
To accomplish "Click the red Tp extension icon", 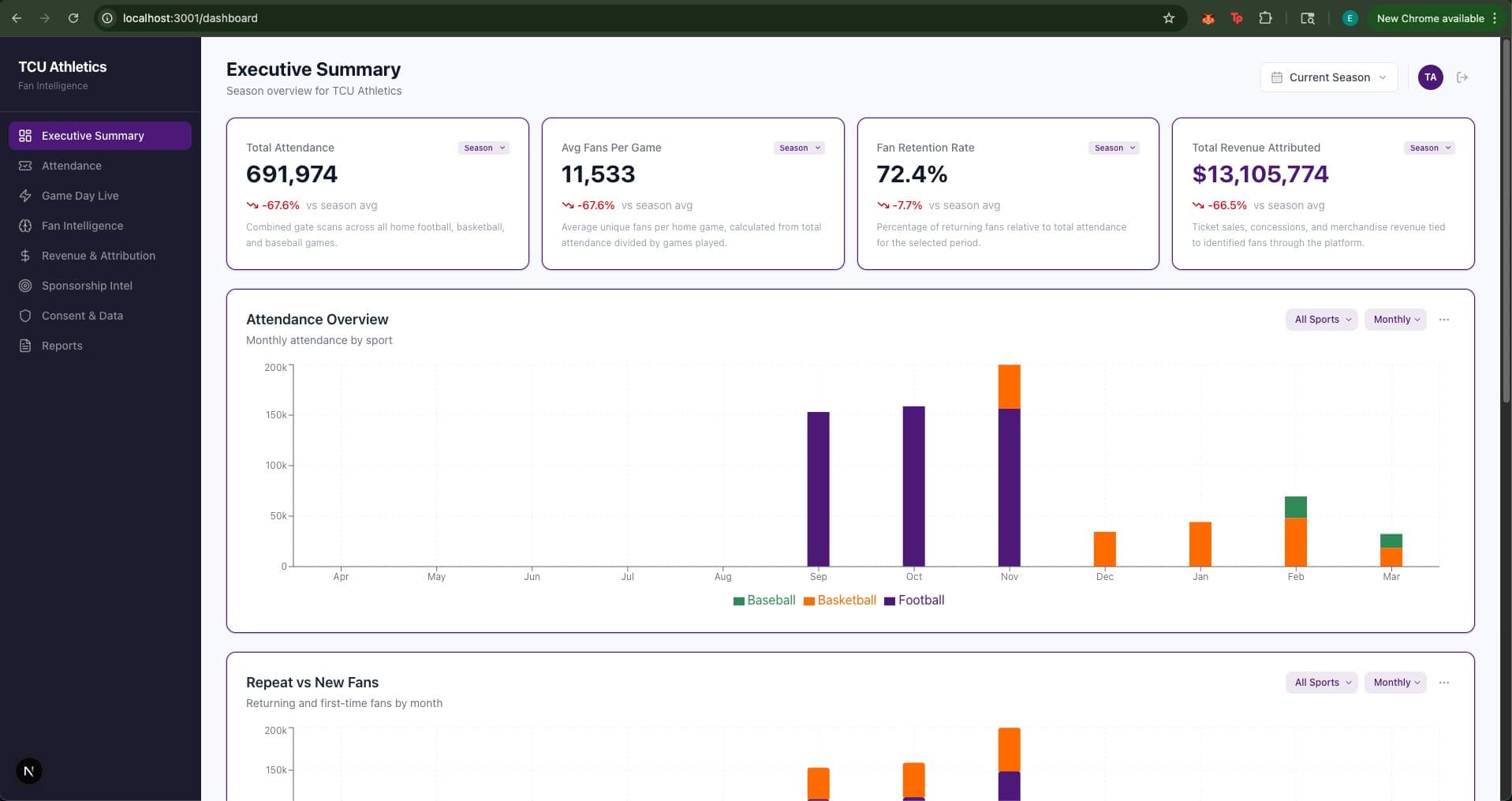I will 1237,18.
